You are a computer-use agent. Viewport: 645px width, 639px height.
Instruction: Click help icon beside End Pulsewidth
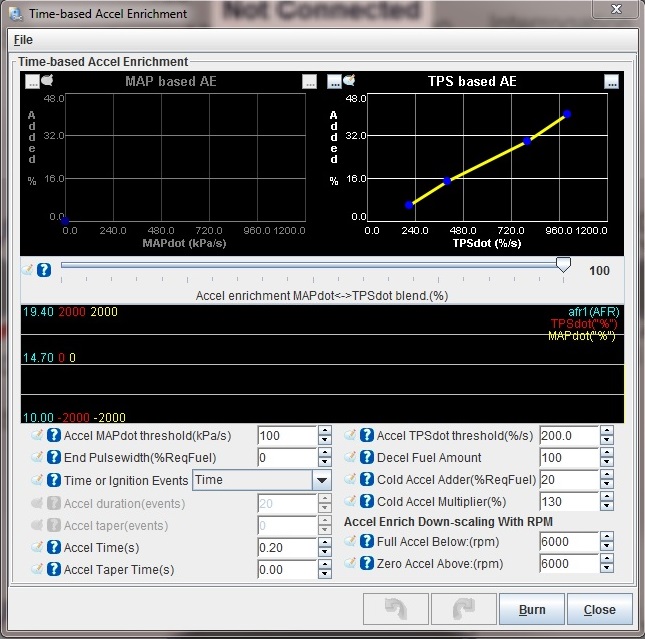[54, 458]
